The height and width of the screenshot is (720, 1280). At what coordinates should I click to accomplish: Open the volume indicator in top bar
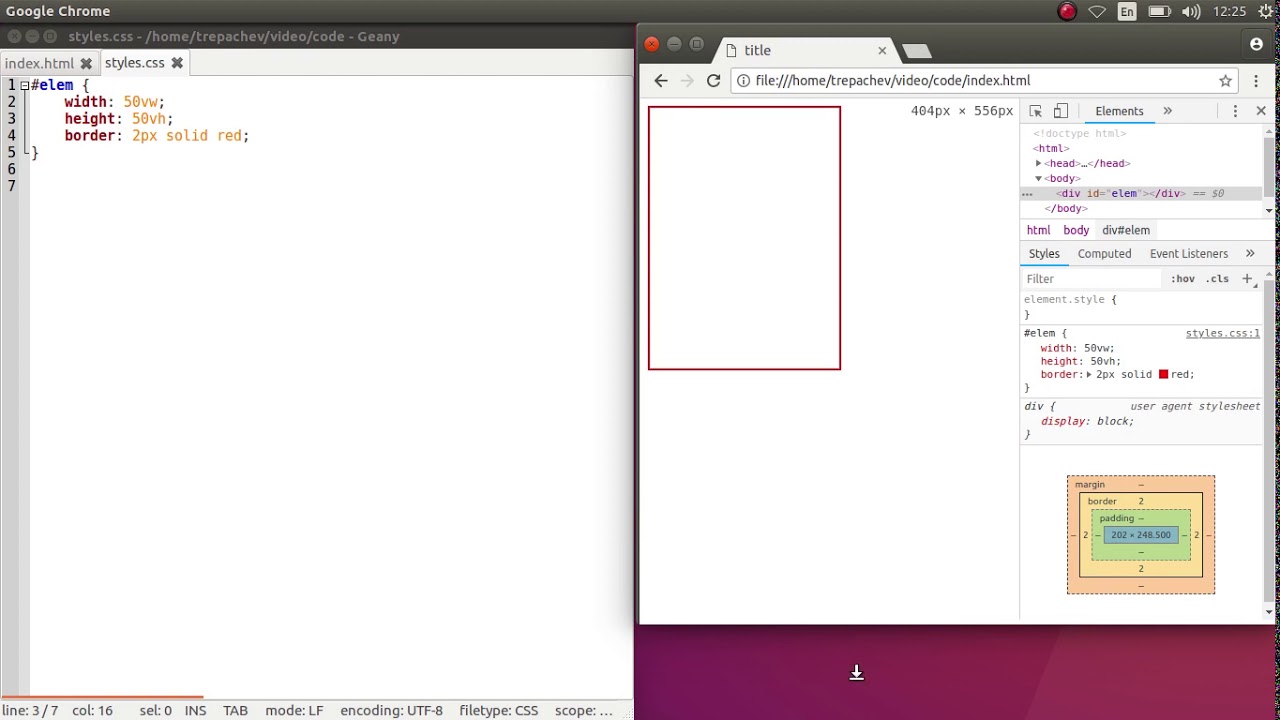1191,12
